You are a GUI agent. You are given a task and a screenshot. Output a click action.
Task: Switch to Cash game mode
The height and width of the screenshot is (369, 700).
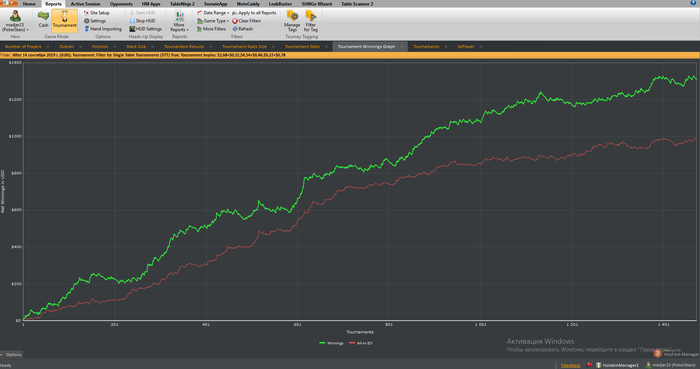pyautogui.click(x=43, y=20)
